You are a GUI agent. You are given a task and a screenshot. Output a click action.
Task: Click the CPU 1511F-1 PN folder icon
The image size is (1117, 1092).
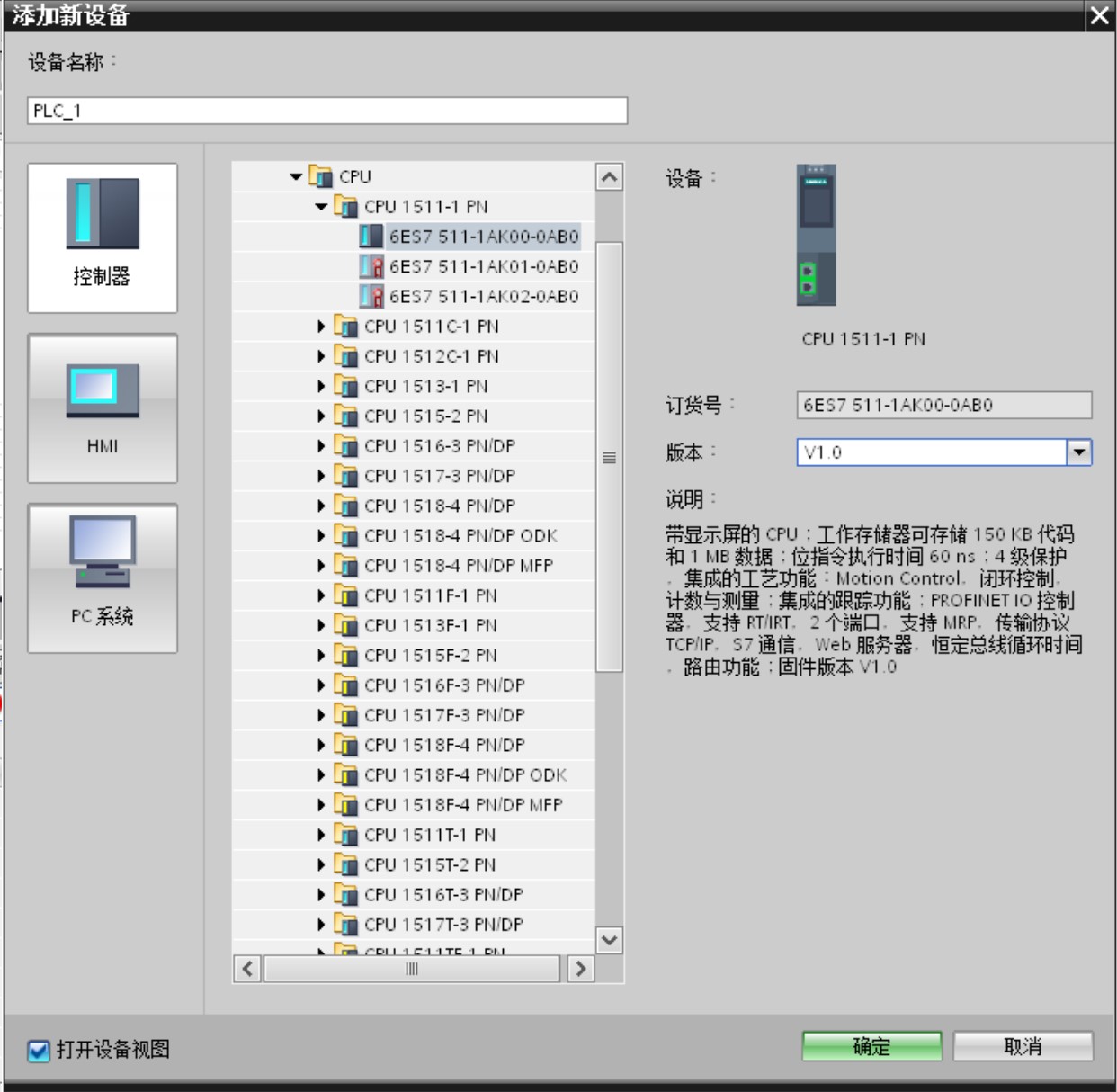tap(346, 595)
